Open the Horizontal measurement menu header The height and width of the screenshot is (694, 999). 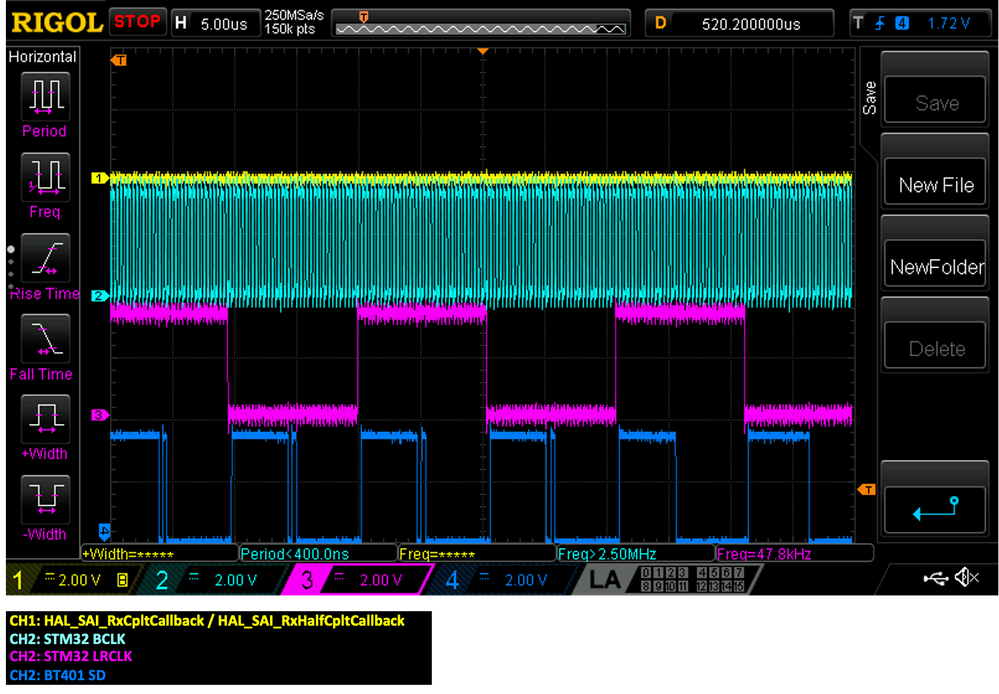click(43, 57)
